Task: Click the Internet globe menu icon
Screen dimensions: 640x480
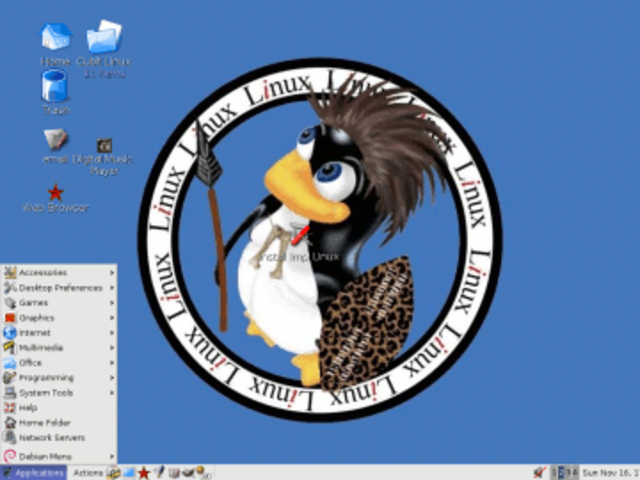Action: (x=10, y=333)
